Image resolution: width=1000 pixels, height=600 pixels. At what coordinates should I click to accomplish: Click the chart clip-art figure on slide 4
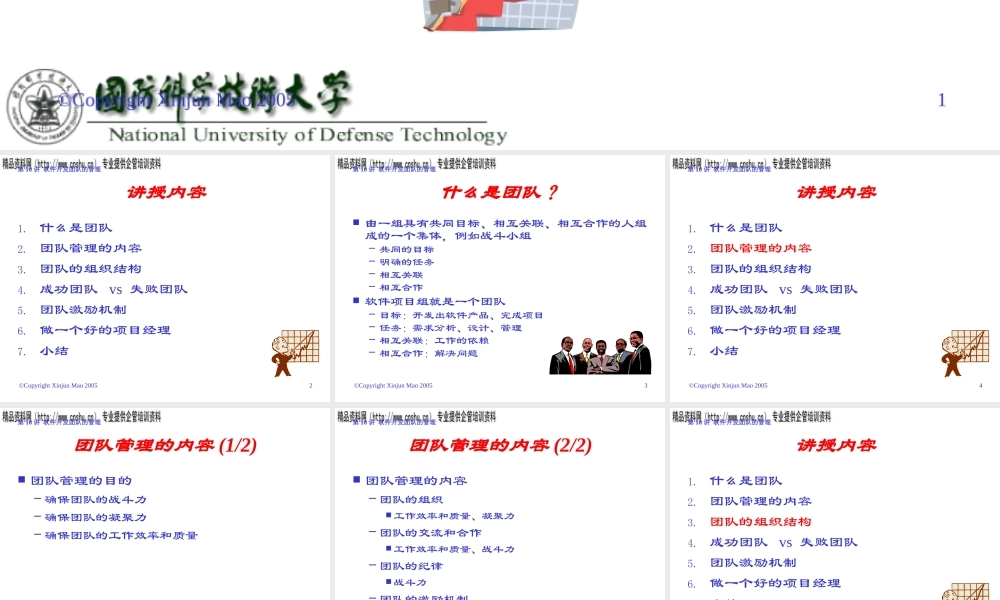tap(965, 353)
